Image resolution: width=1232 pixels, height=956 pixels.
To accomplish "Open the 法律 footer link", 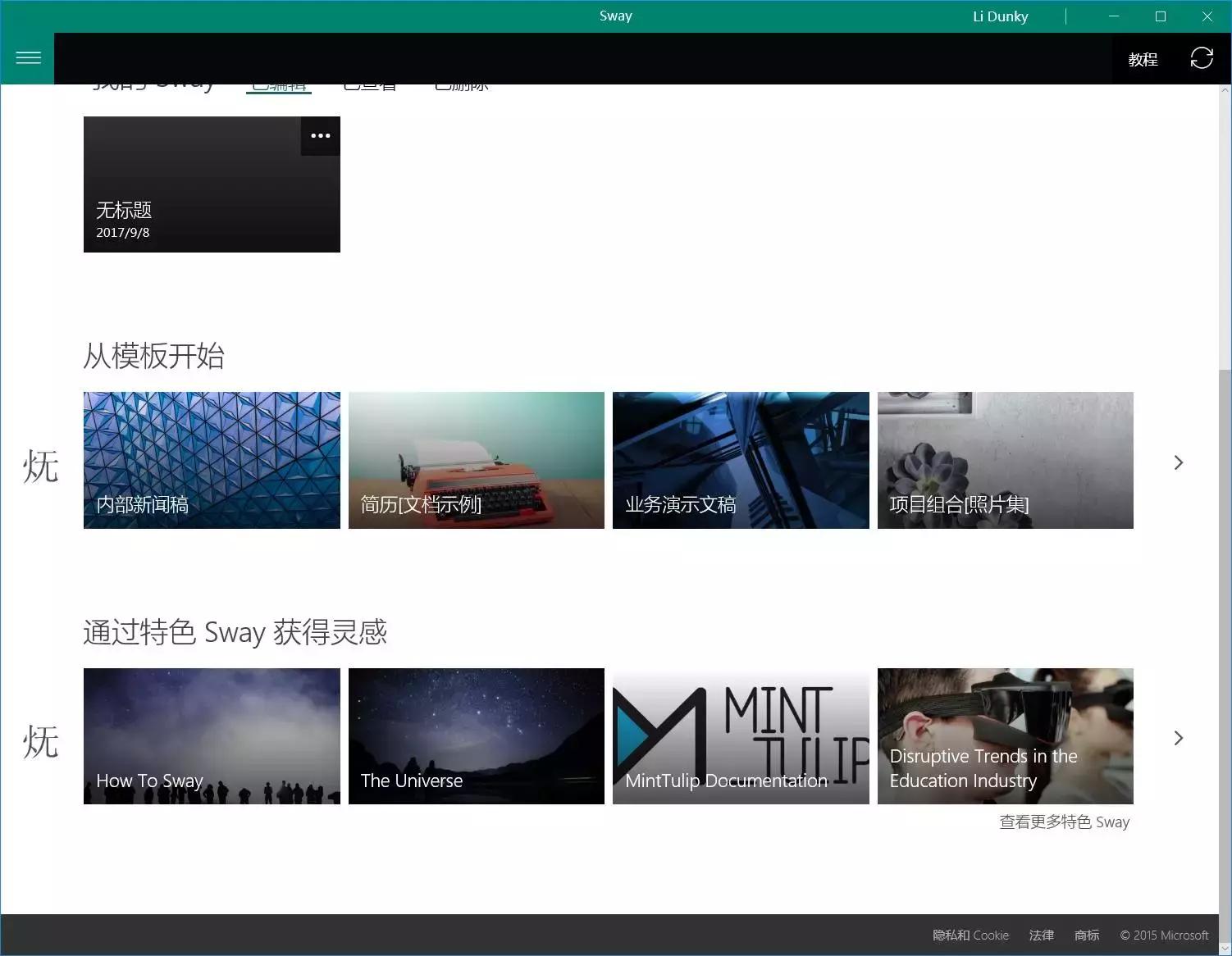I will tap(1041, 935).
